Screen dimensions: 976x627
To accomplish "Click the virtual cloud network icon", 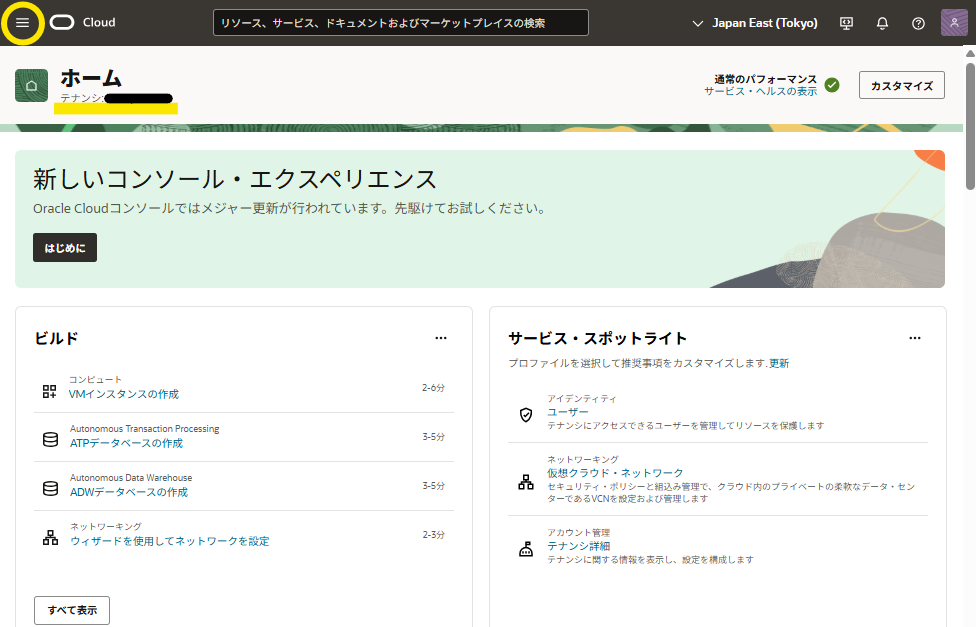I will click(x=526, y=482).
